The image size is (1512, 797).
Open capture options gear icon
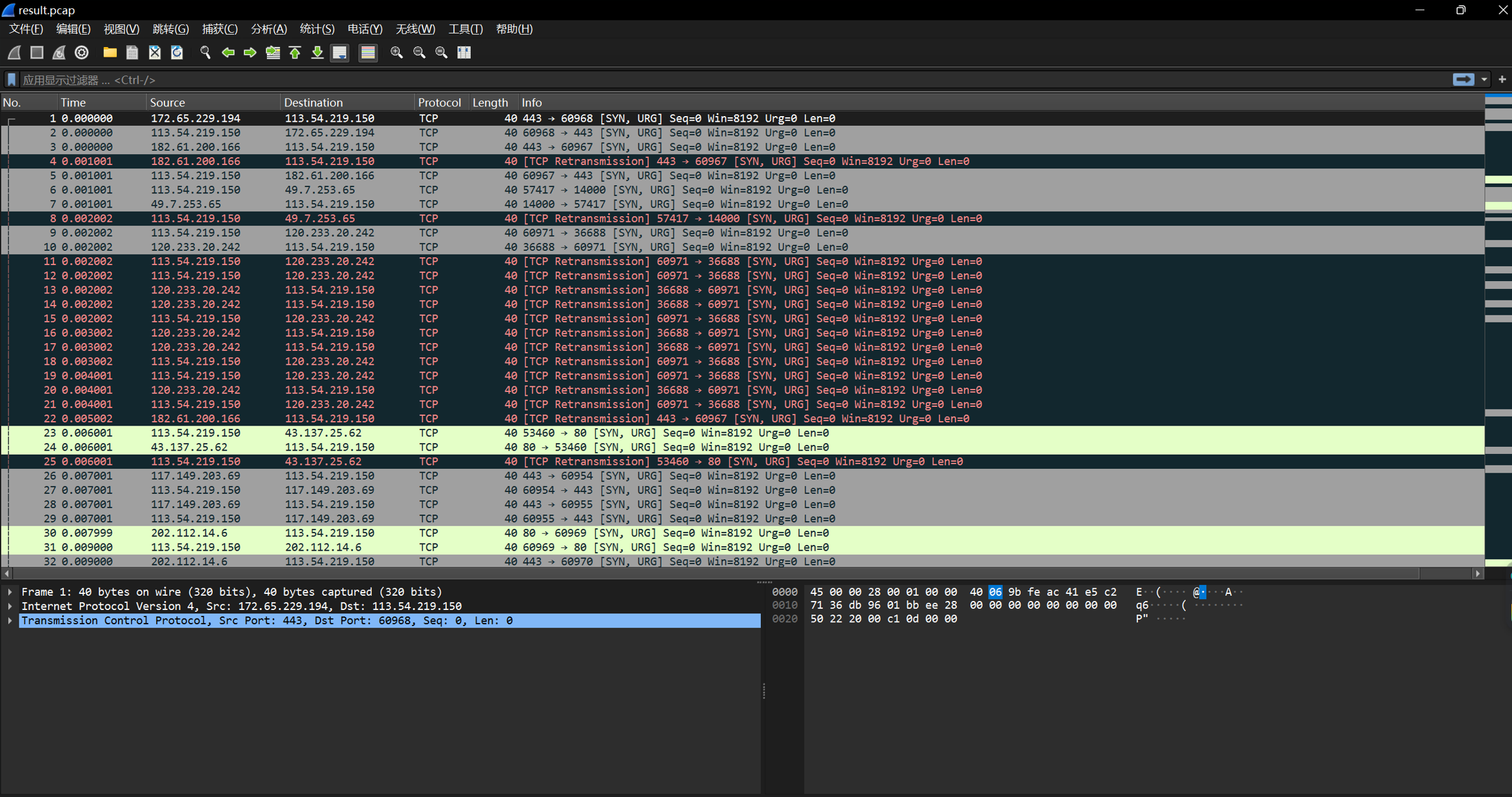pyautogui.click(x=82, y=53)
